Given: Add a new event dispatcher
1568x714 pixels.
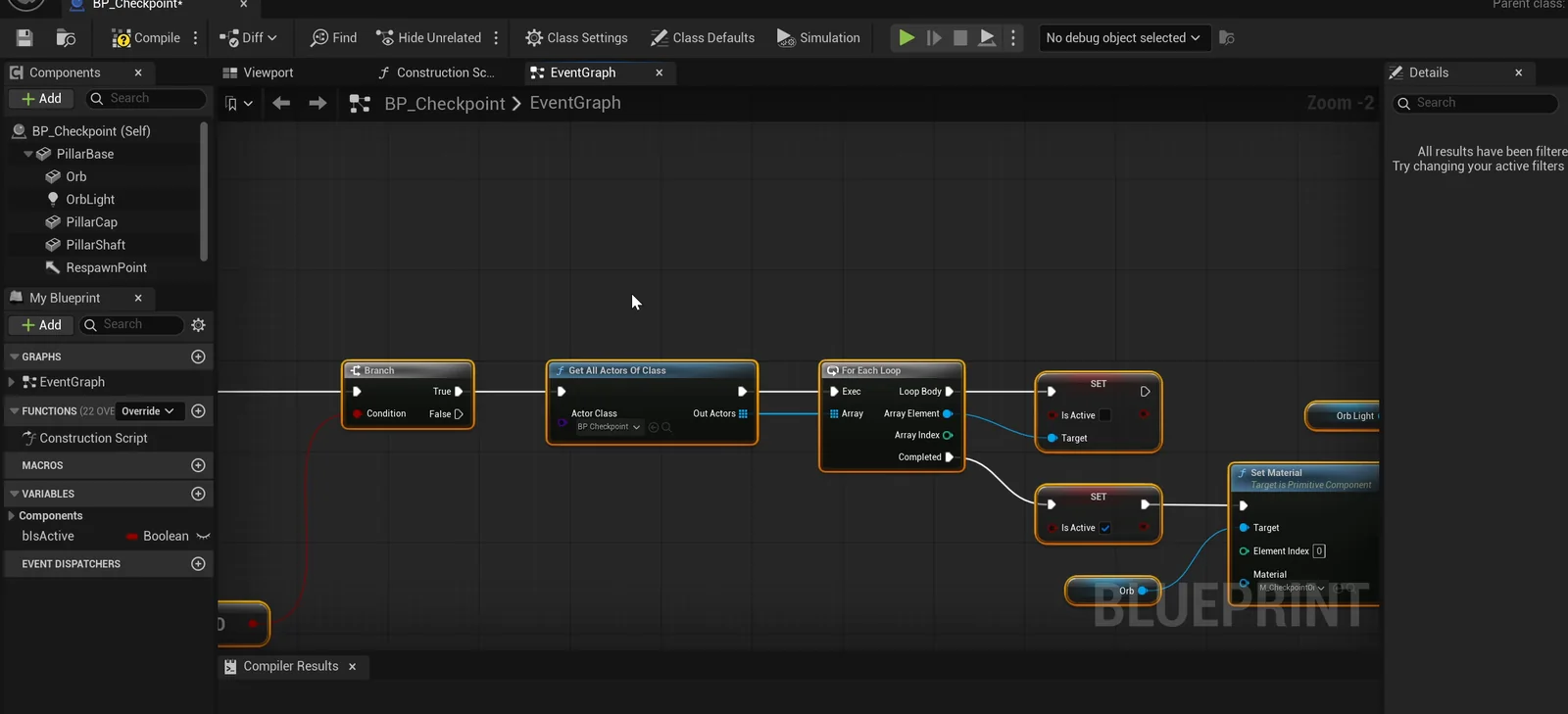Looking at the screenshot, I should coord(198,564).
